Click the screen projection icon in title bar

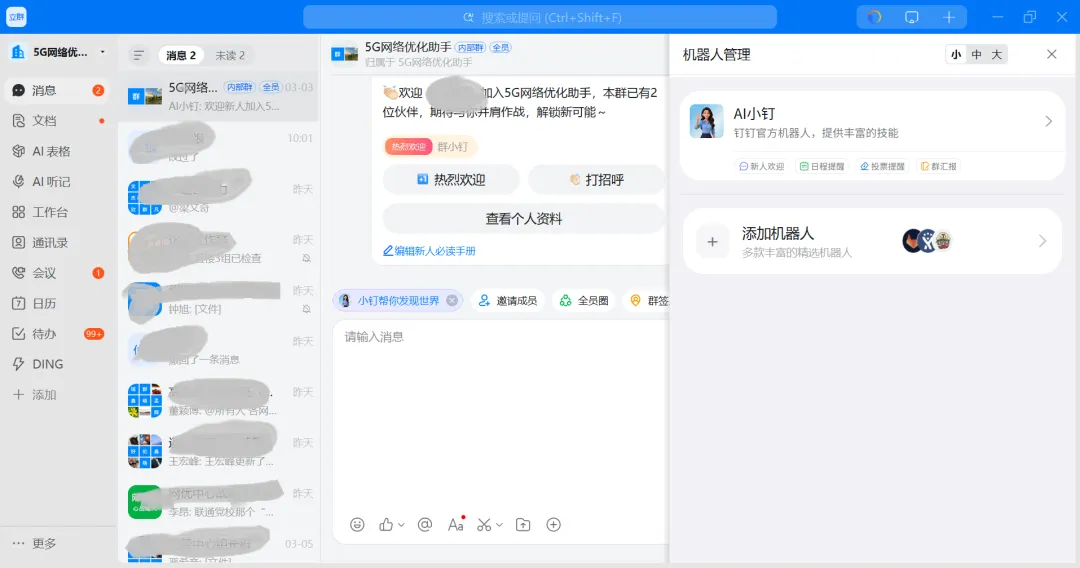click(911, 17)
